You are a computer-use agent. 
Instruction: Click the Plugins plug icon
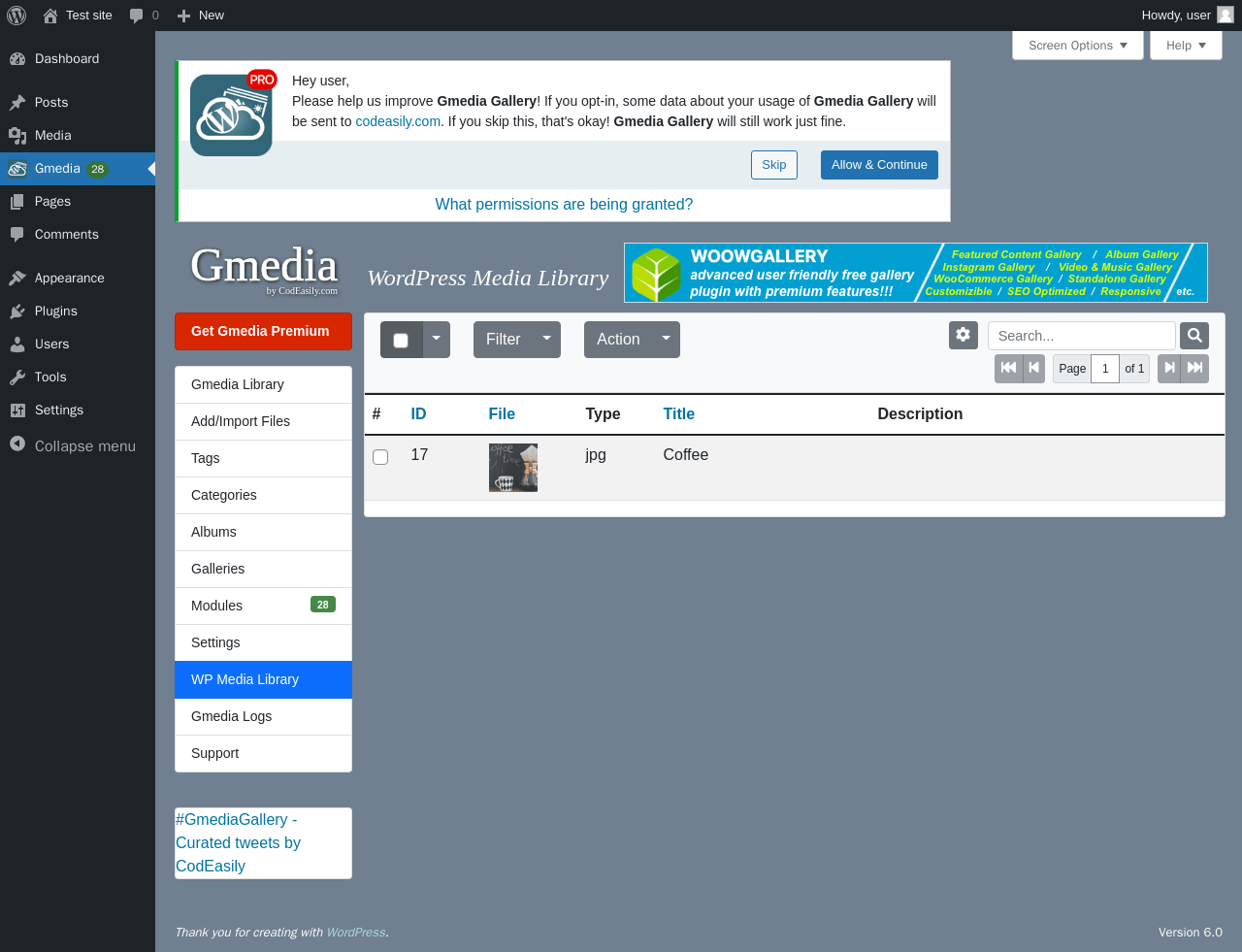point(17,312)
